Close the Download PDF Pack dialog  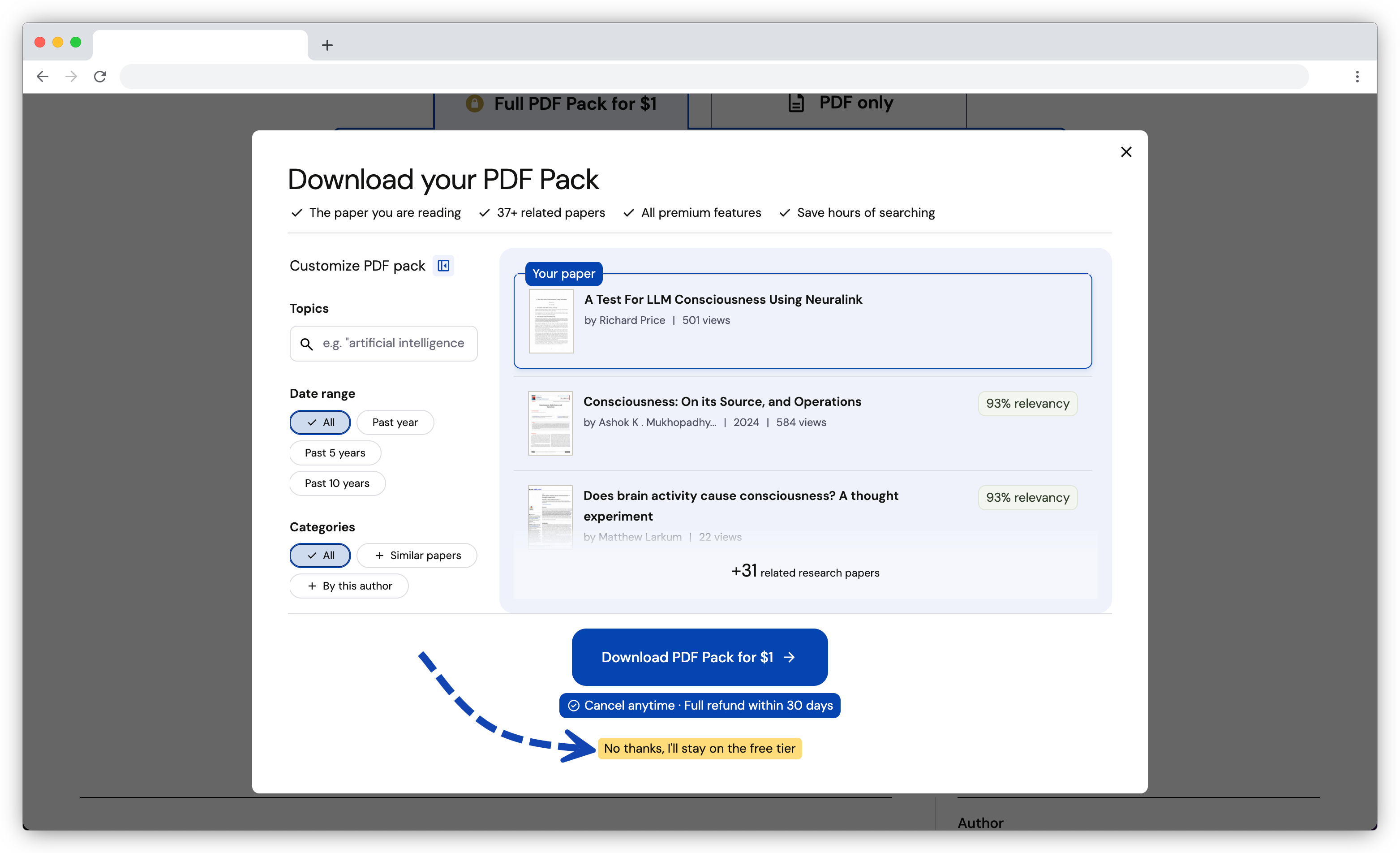coord(1125,152)
